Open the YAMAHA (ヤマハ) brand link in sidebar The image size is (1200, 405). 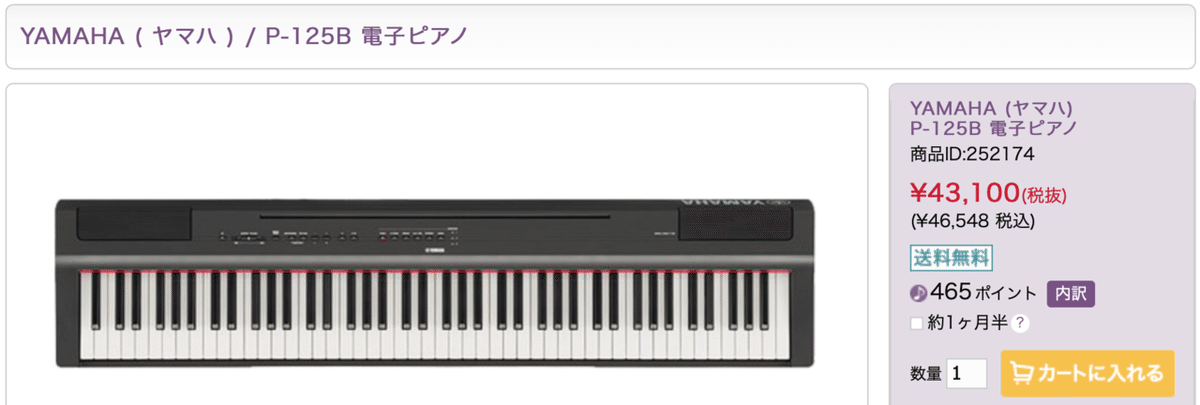tap(992, 108)
